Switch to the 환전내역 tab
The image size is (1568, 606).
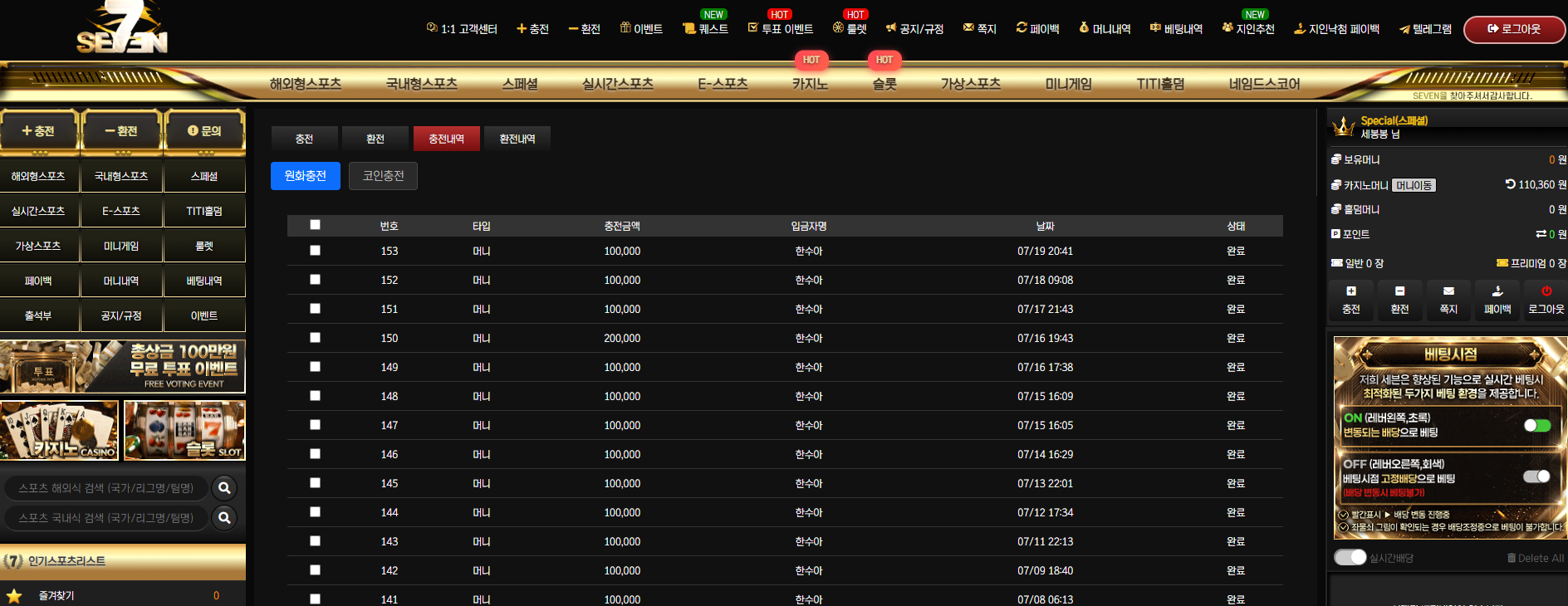(517, 139)
